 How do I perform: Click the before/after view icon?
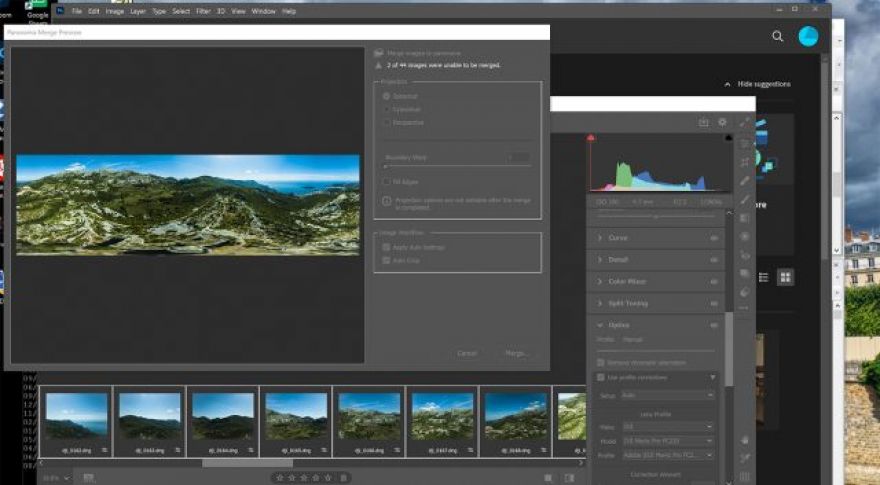570,478
